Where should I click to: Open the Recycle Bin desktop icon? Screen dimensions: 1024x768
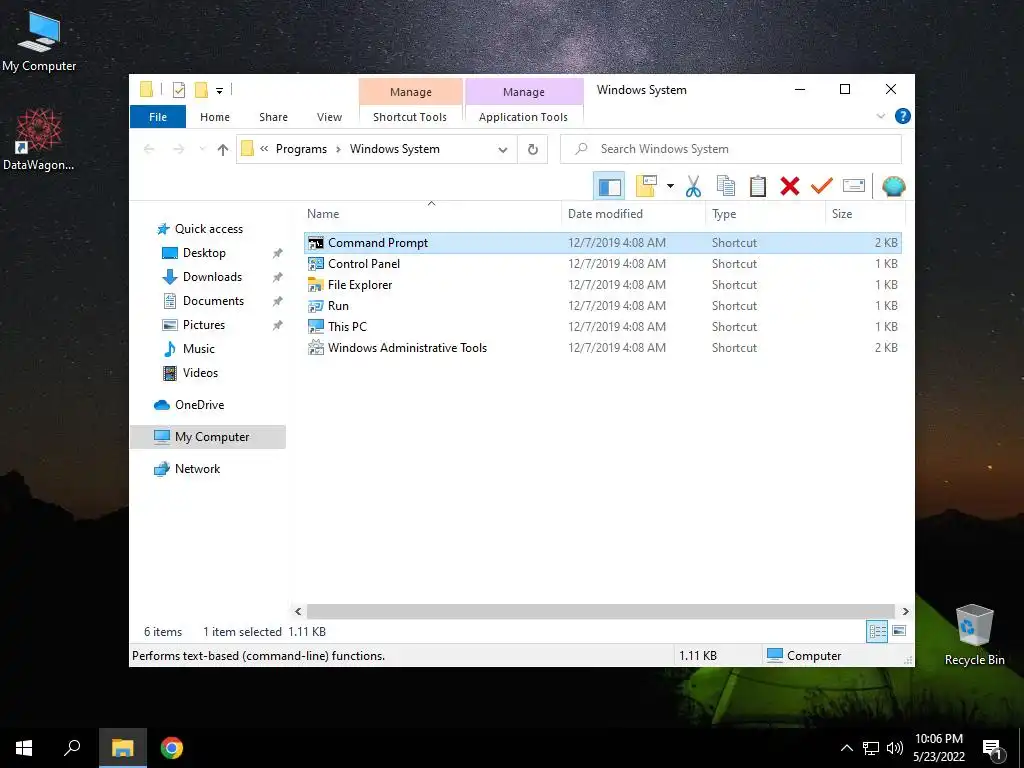tap(974, 635)
